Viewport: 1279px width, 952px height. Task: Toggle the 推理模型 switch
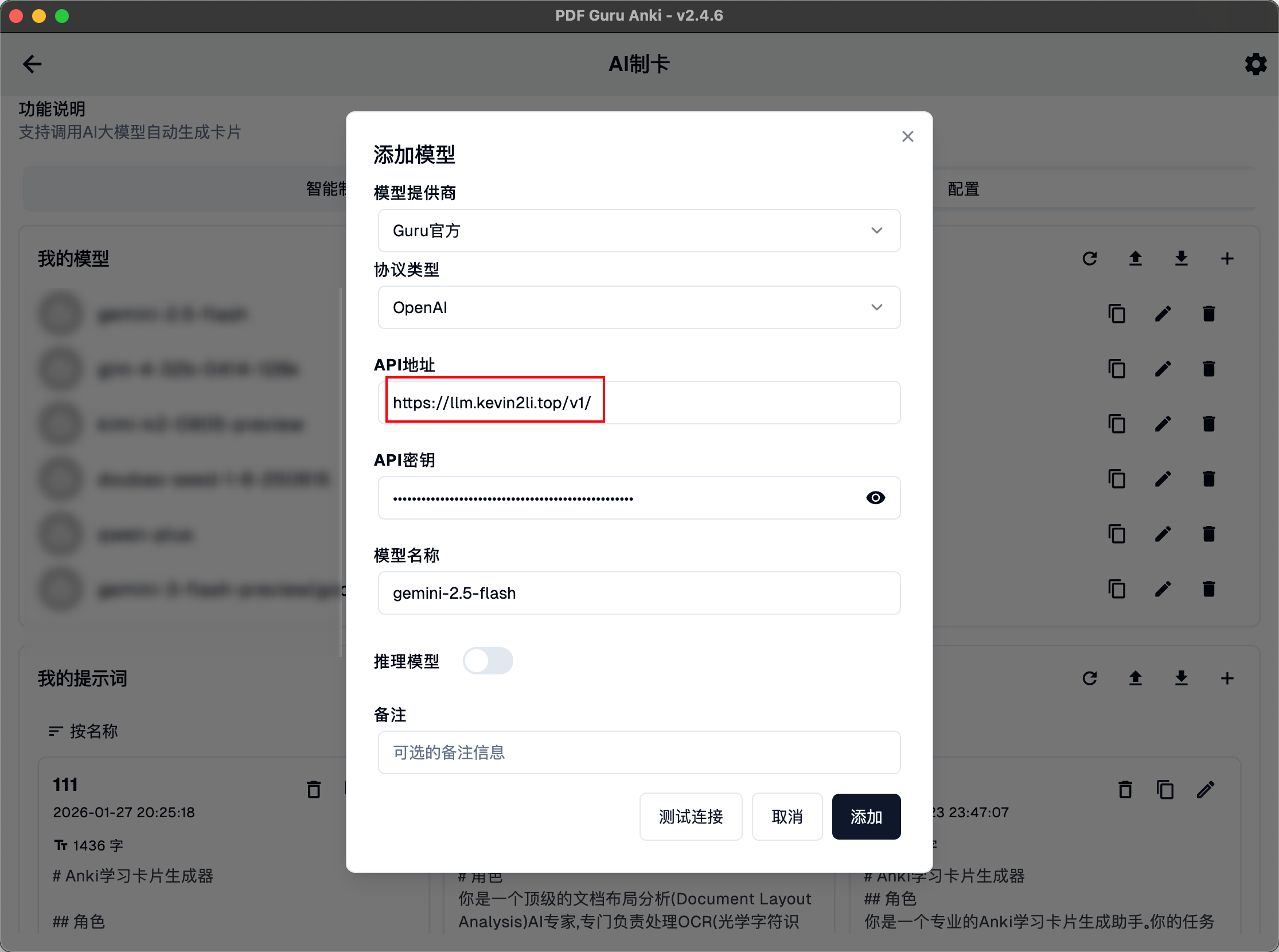click(488, 661)
